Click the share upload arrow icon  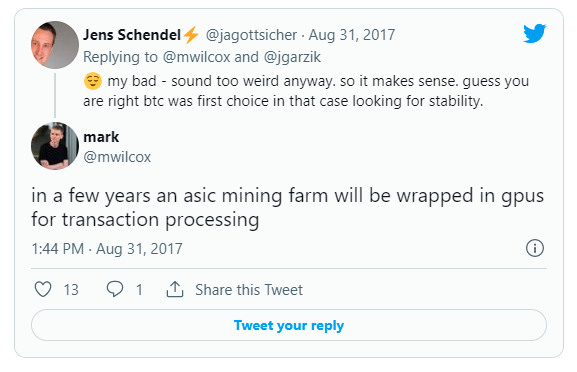click(175, 289)
